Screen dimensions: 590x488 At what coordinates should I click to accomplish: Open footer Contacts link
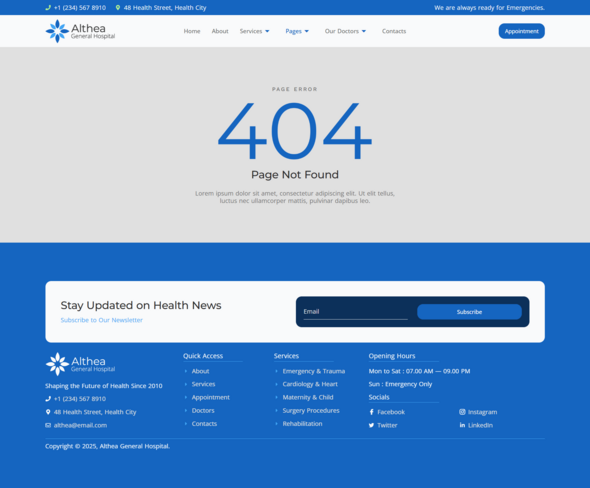pos(204,424)
